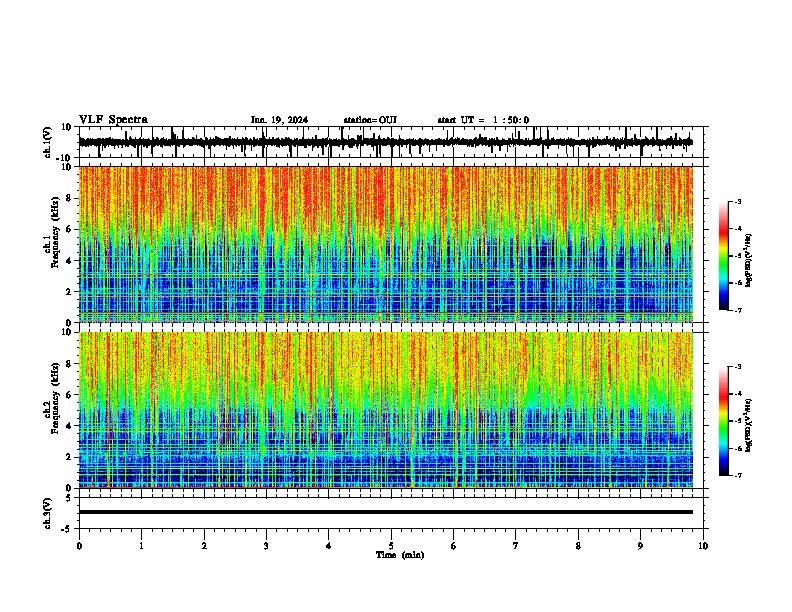Click time axis tick label "9"
Image resolution: width=792 pixels, height=612 pixels.
640,546
